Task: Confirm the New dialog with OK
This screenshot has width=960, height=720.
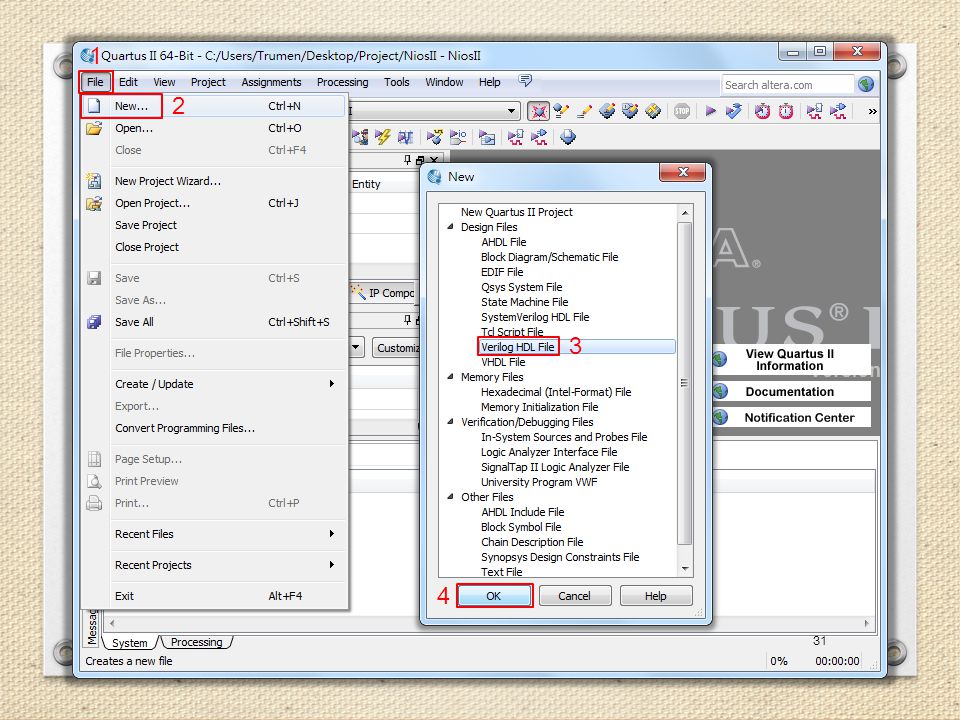Action: click(x=493, y=596)
